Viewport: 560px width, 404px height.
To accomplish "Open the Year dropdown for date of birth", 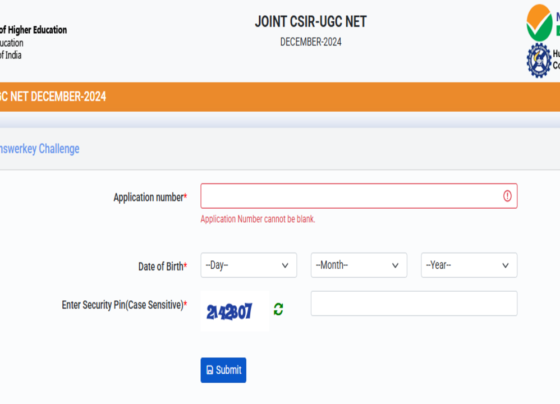I will point(469,265).
